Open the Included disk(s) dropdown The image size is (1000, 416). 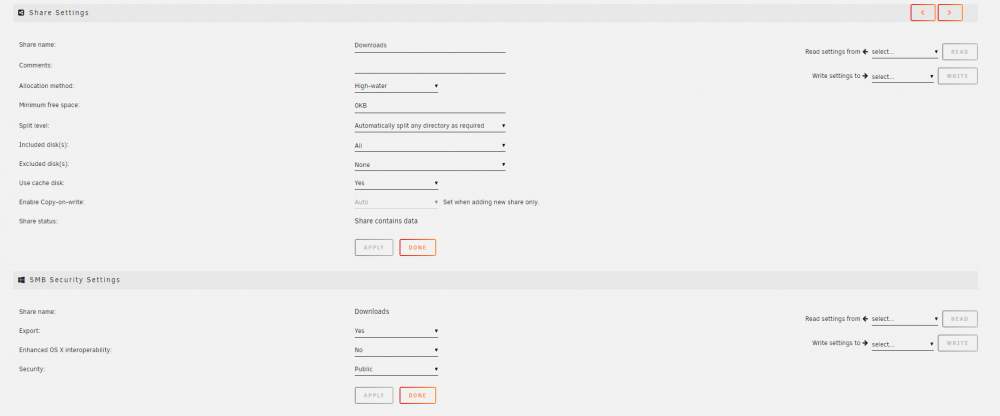click(x=430, y=145)
